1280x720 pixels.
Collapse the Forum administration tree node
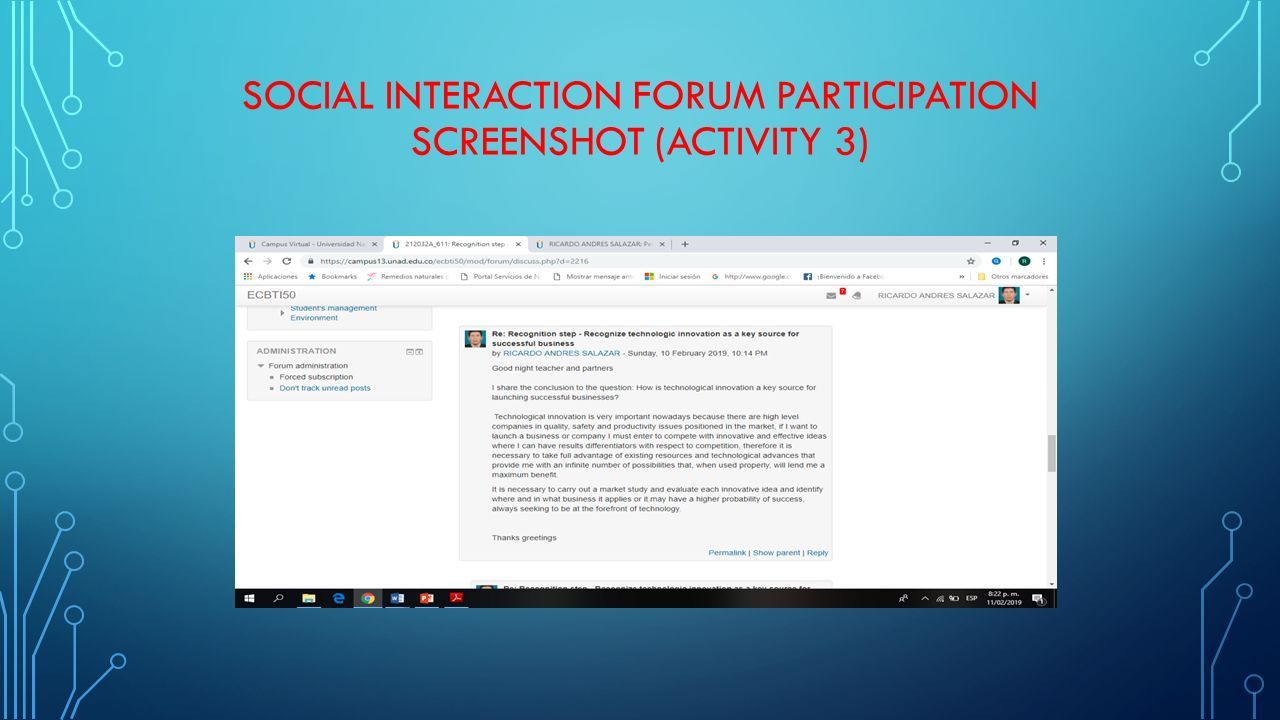point(261,366)
